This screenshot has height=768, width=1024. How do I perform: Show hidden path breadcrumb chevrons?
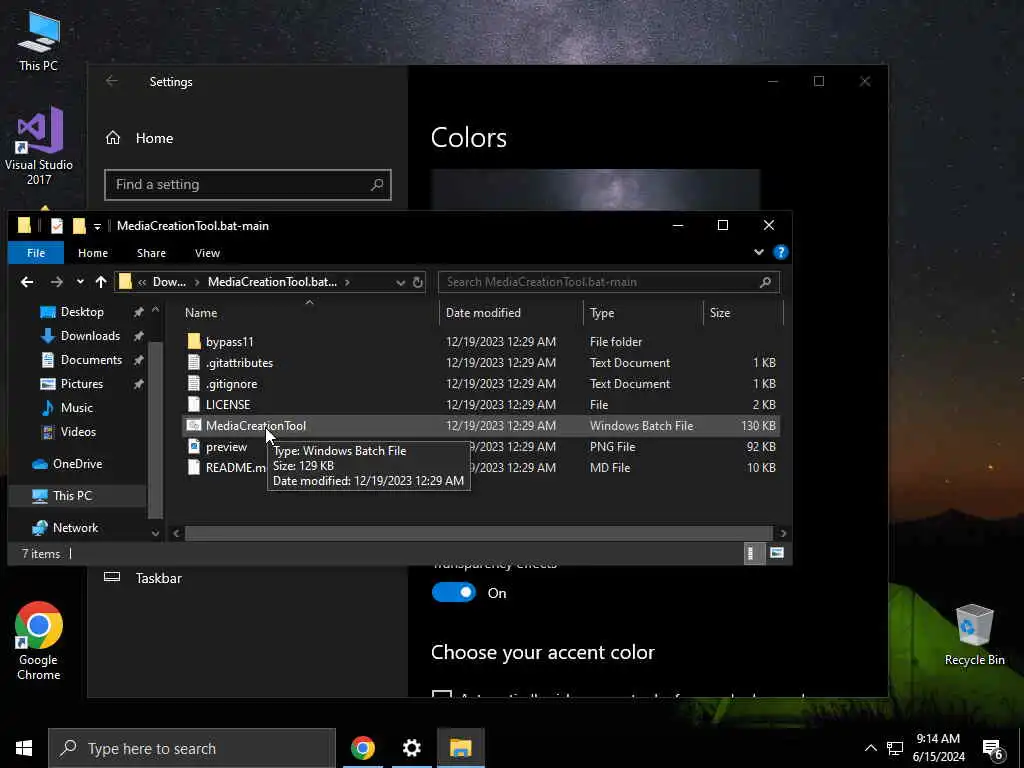click(x=142, y=282)
